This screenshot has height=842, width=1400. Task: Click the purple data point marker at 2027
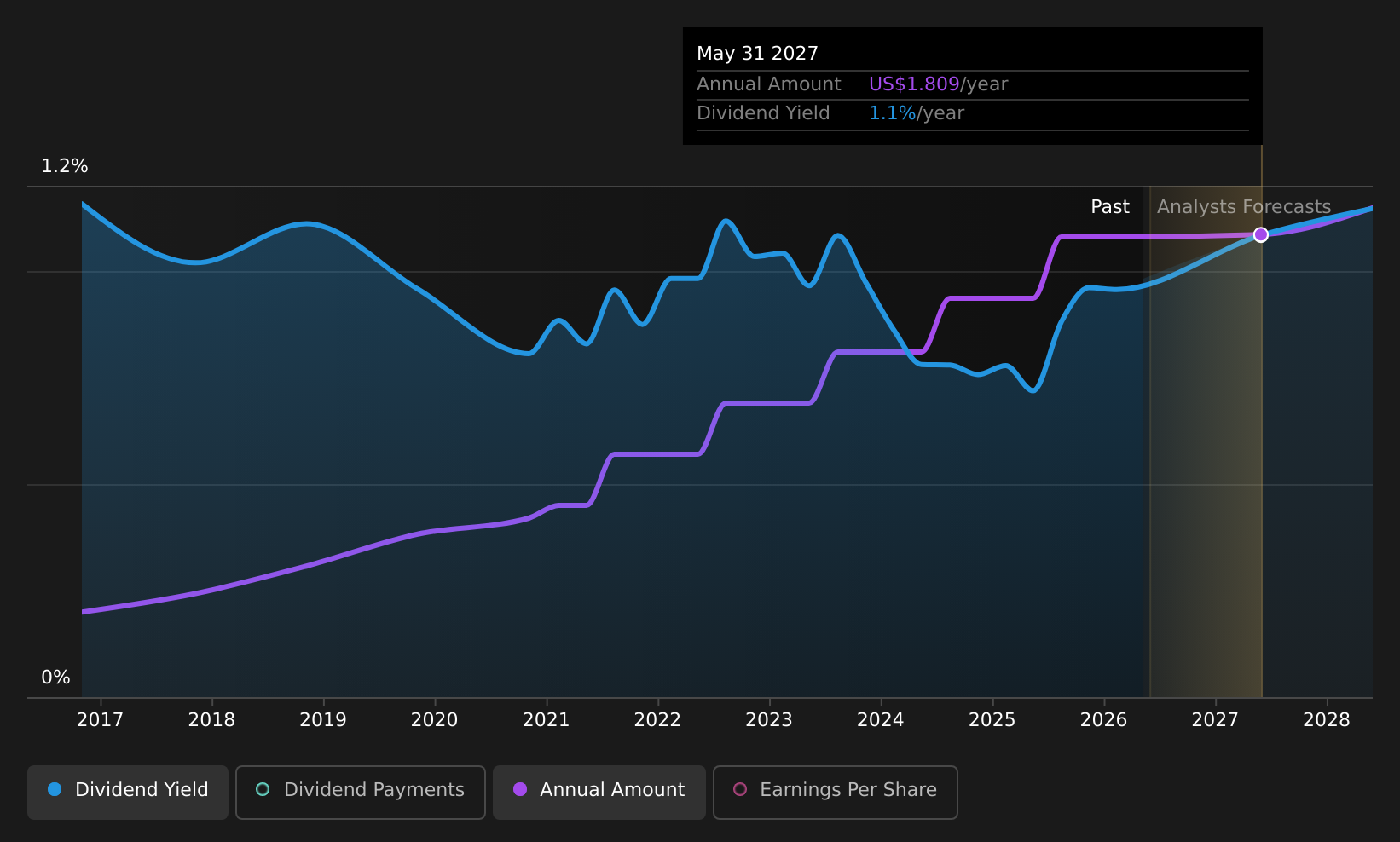click(1260, 234)
